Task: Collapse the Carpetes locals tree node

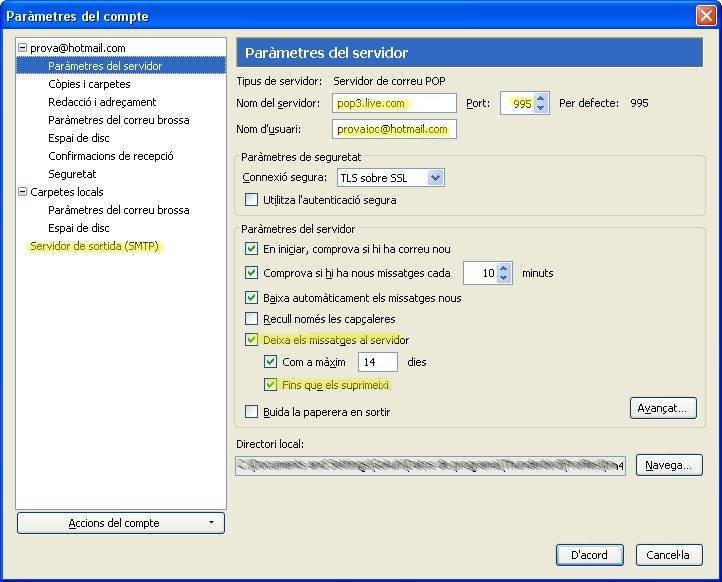Action: [23, 192]
